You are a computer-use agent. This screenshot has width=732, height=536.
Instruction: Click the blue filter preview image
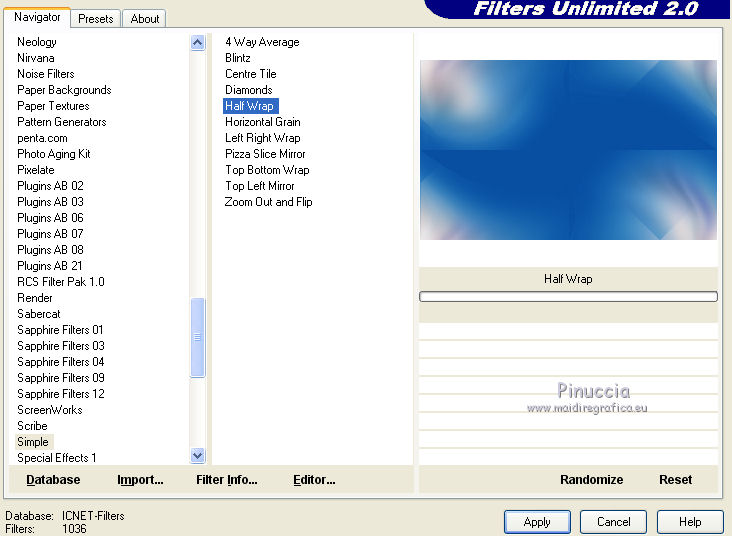[x=568, y=150]
